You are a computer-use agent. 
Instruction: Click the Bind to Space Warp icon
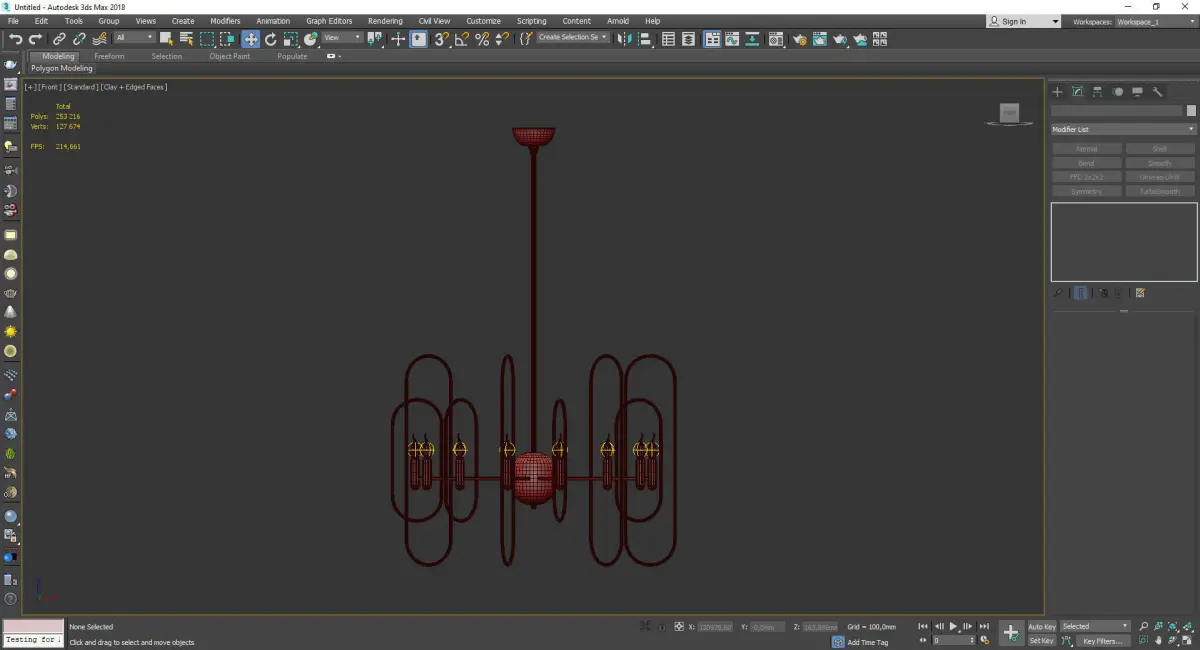point(99,39)
